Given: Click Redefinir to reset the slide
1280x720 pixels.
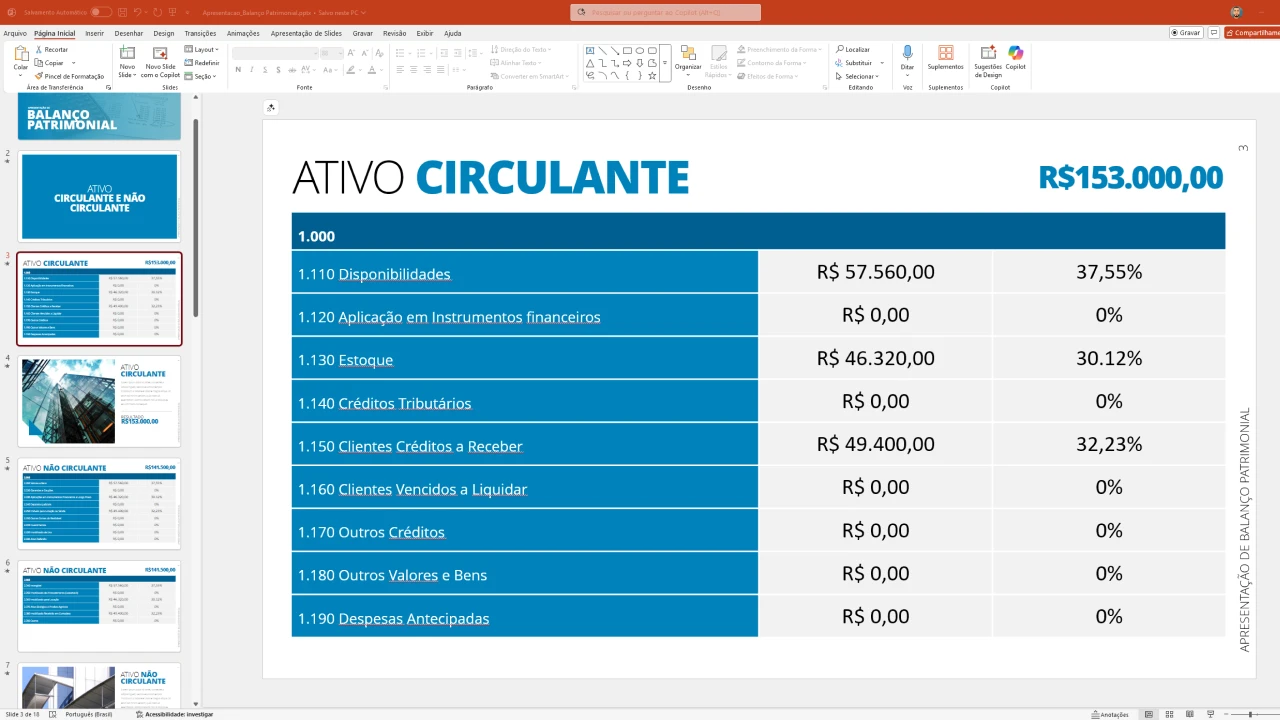Looking at the screenshot, I should 202,62.
